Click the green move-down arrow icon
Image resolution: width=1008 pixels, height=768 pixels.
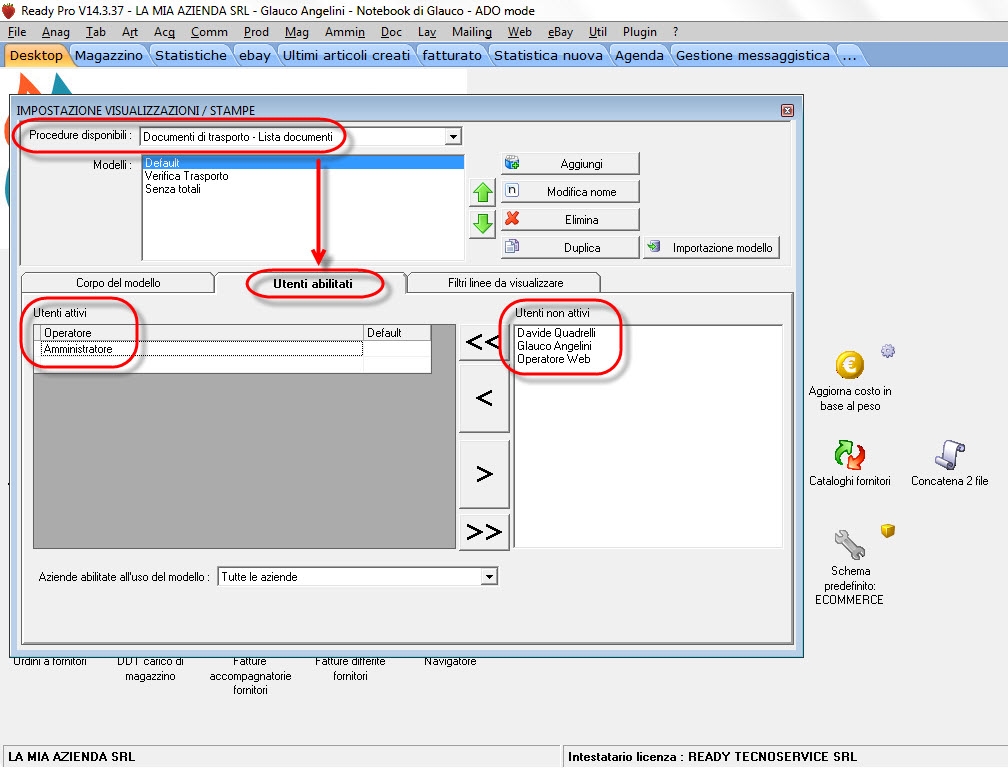tap(482, 224)
